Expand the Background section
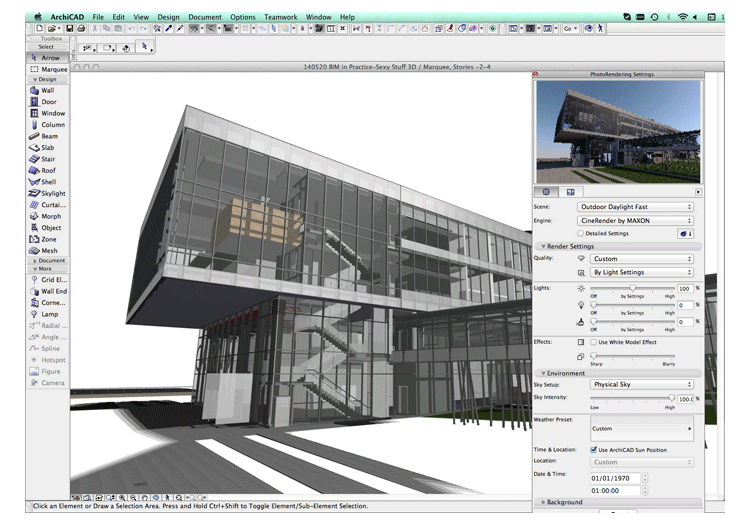This screenshot has height=525, width=750. click(567, 502)
